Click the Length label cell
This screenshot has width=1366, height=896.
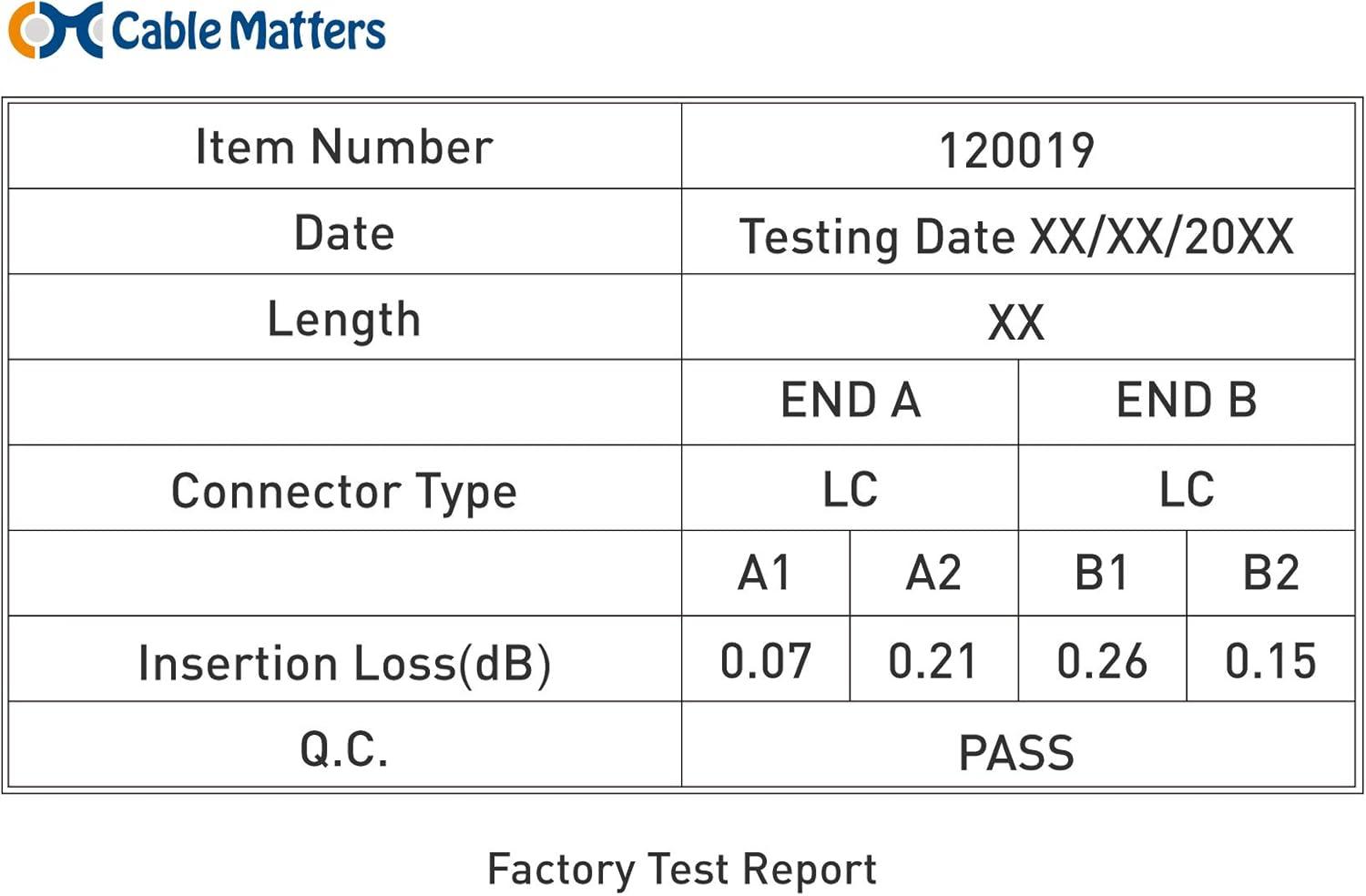pyautogui.click(x=344, y=320)
